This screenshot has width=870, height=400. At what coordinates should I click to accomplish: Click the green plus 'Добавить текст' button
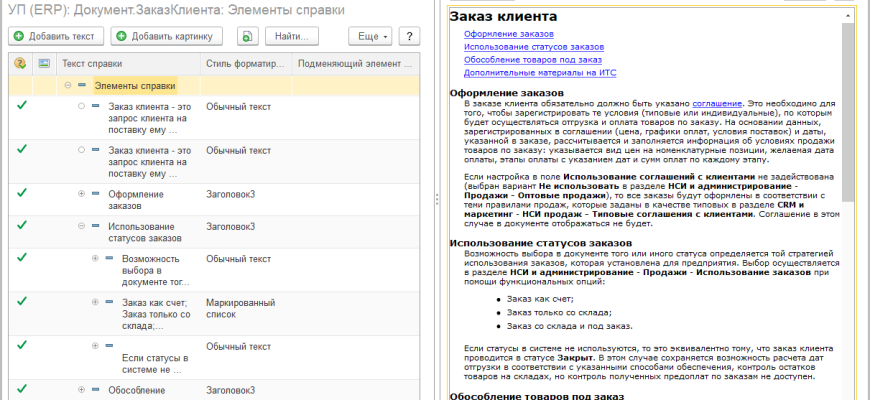(x=56, y=37)
